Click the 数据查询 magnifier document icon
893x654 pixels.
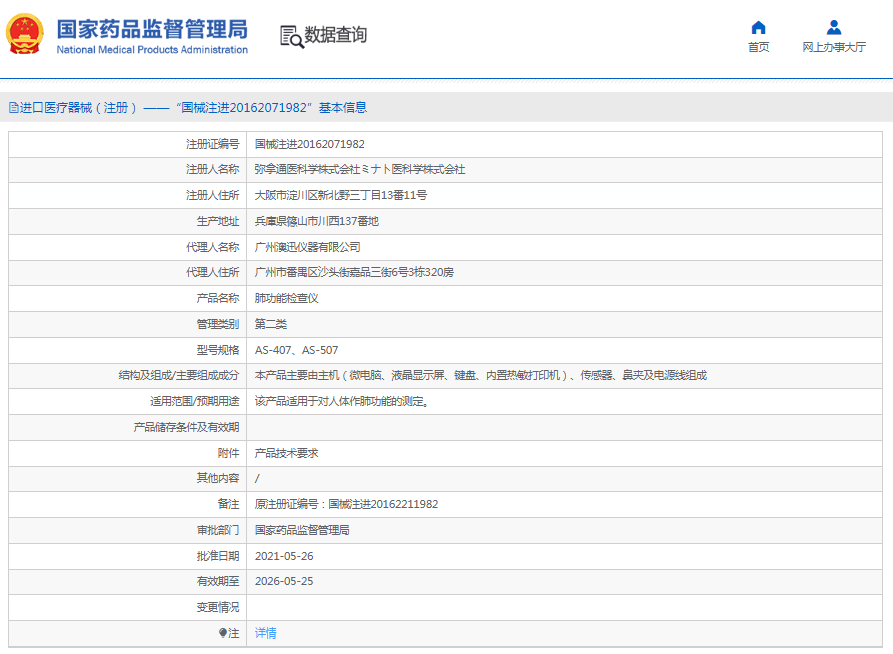[x=291, y=36]
